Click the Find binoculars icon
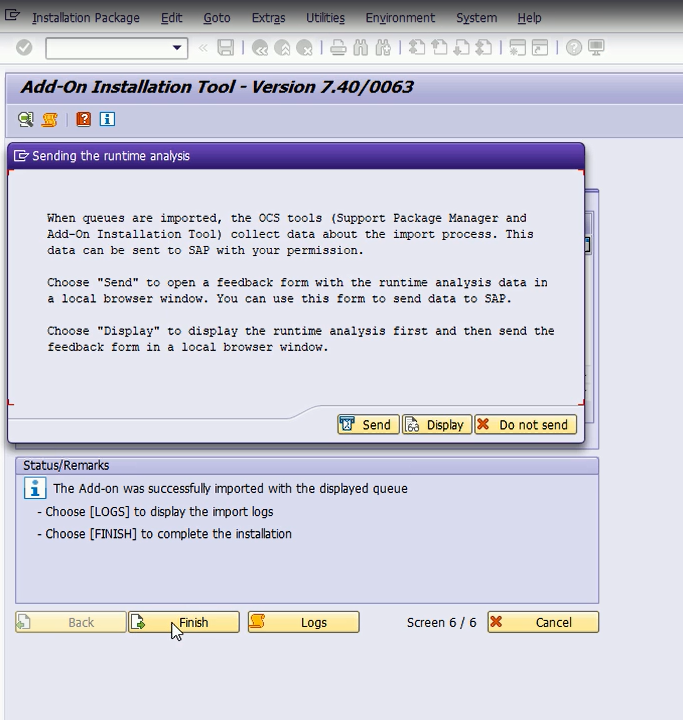683x720 pixels. 360,48
